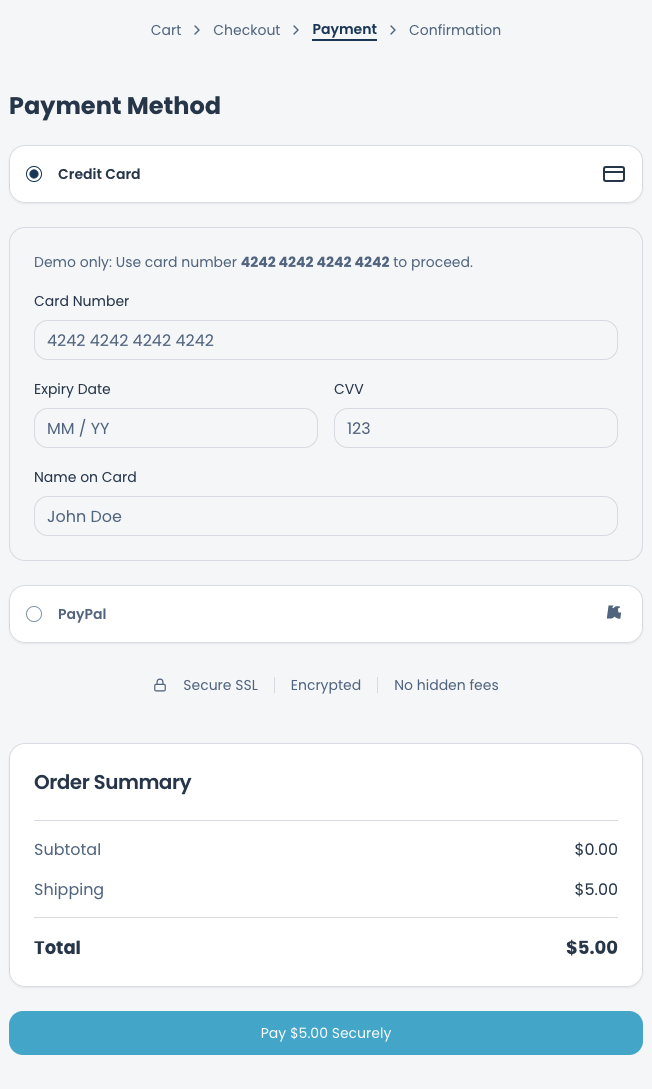This screenshot has width=652, height=1089.
Task: Click the Order Summary Total amount
Action: coord(592,947)
